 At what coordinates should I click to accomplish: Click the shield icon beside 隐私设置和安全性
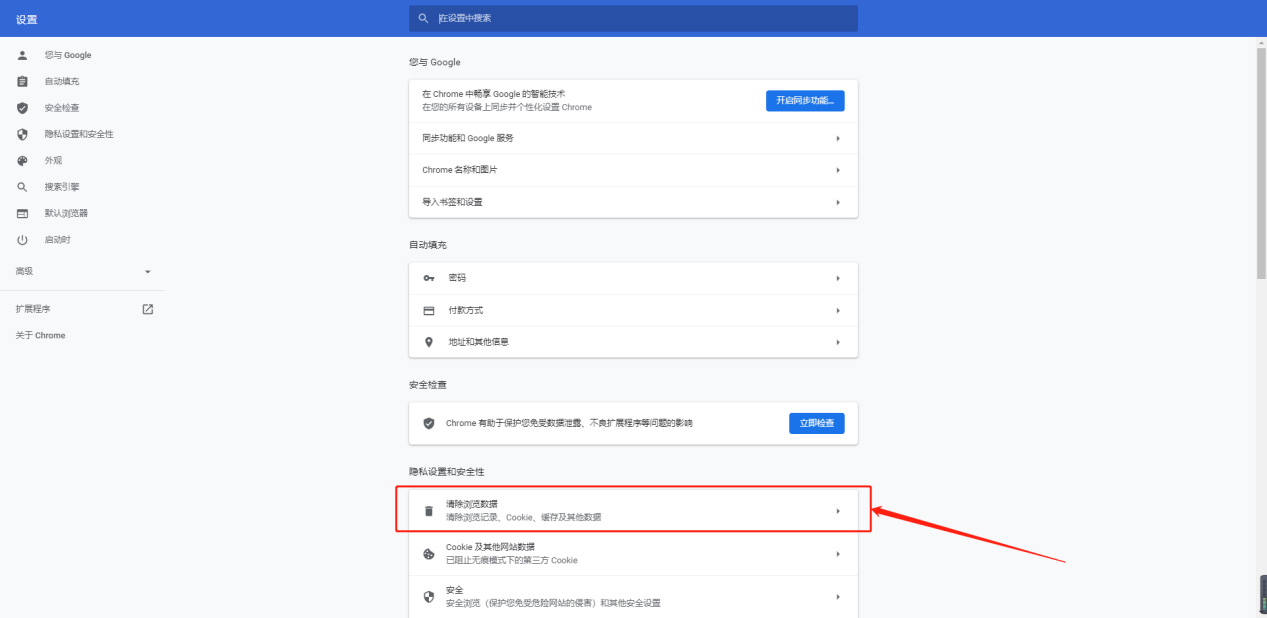click(22, 134)
